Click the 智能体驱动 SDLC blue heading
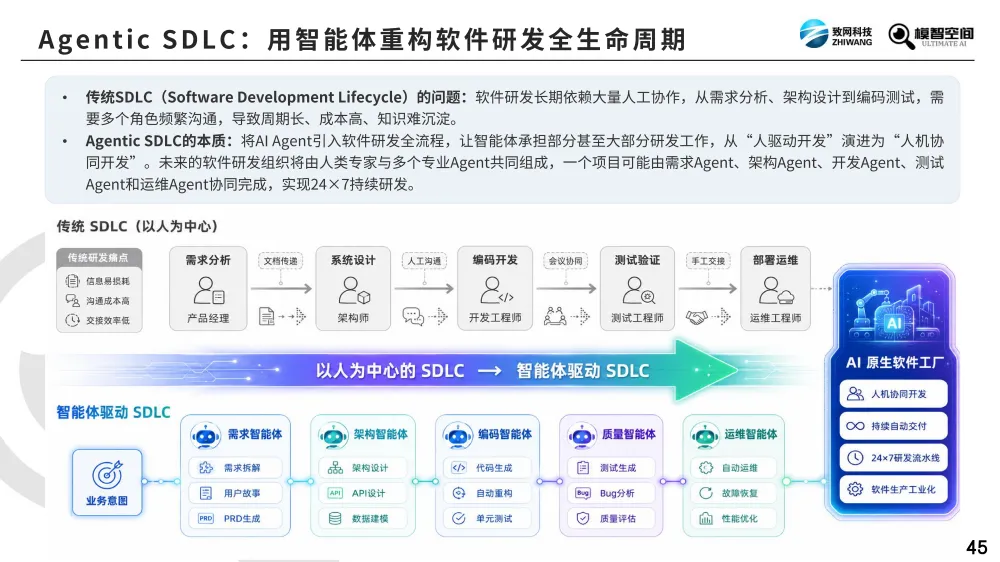This screenshot has height=562, width=1000. [114, 412]
